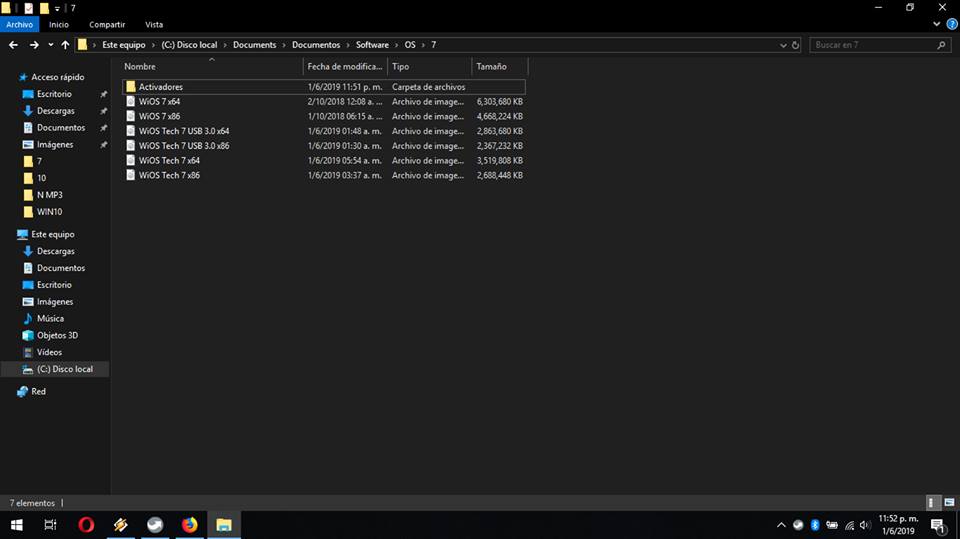The width and height of the screenshot is (960, 539).
Task: Open the Vista ribbon tab
Action: coord(154,24)
